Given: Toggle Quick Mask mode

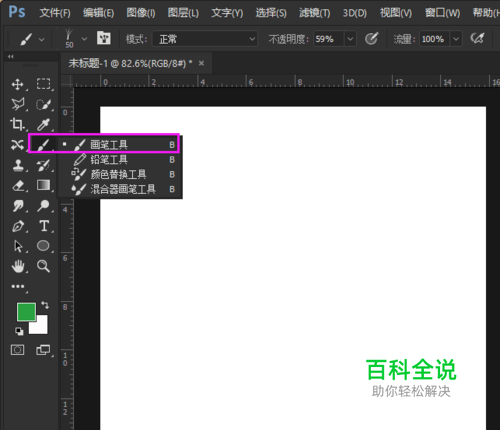Looking at the screenshot, I should click(x=17, y=350).
